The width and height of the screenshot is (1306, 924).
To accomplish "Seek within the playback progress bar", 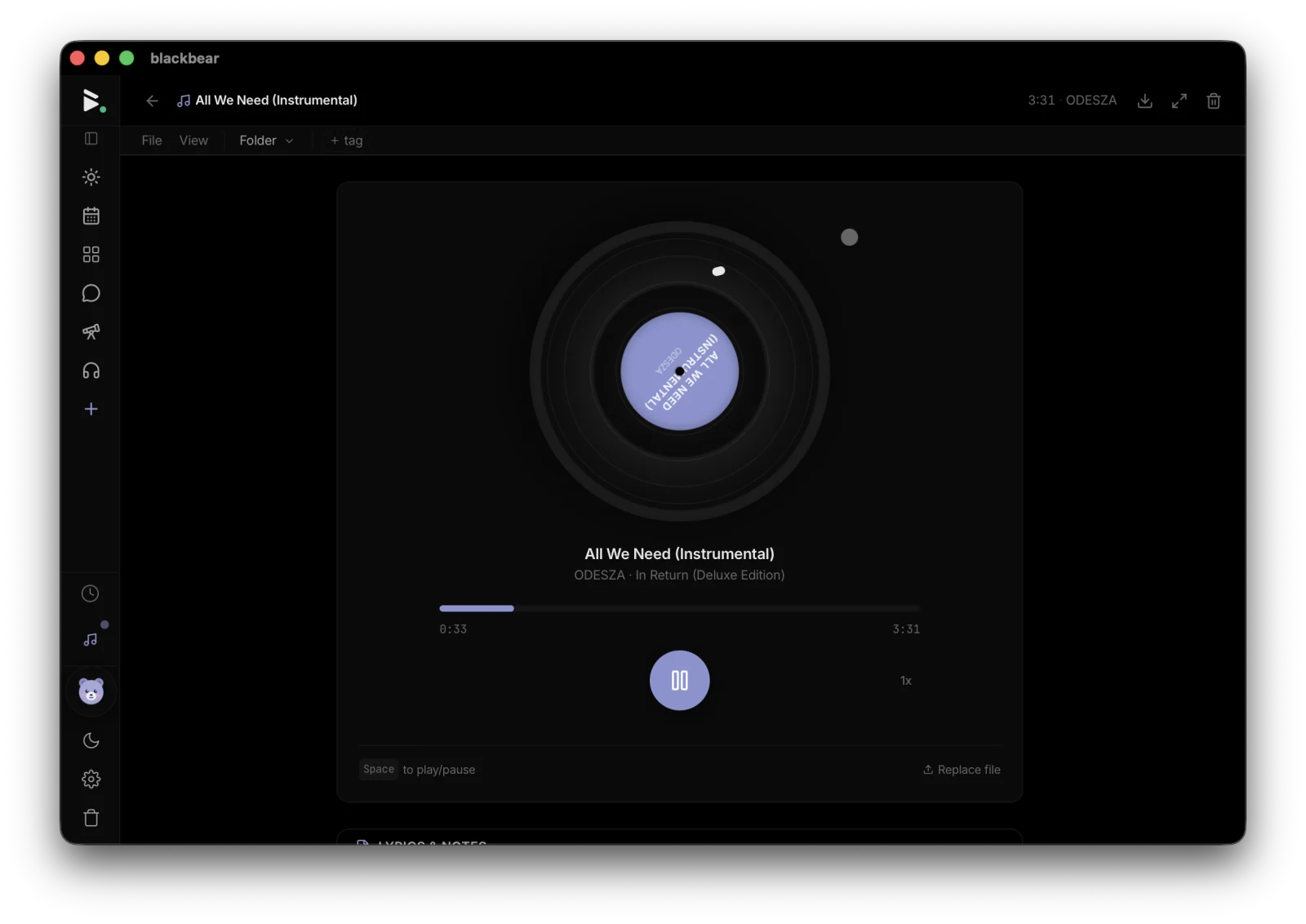I will coord(680,608).
